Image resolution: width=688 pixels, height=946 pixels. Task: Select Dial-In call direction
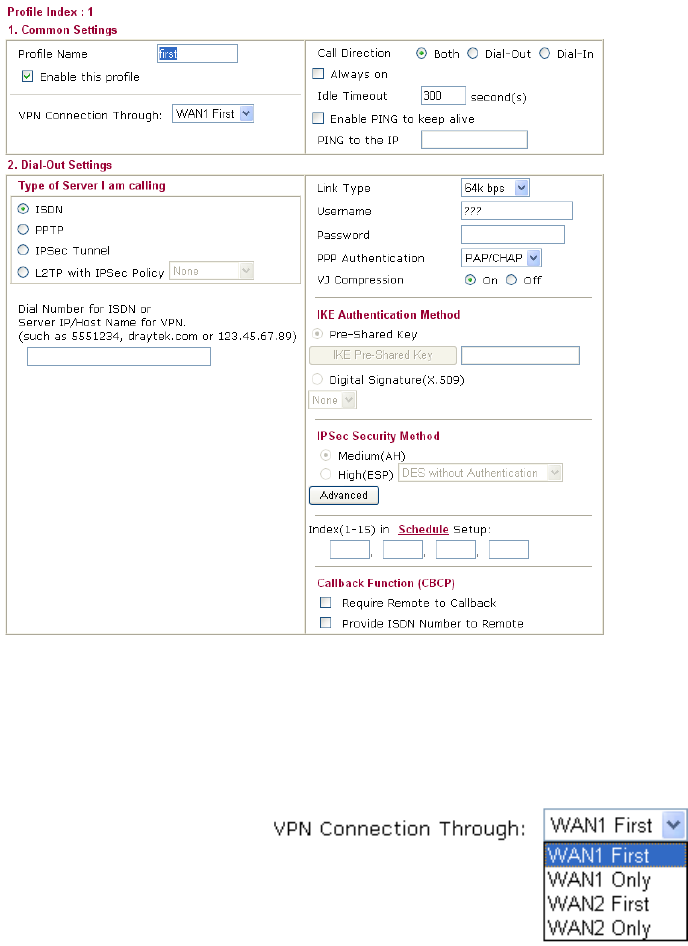click(545, 54)
